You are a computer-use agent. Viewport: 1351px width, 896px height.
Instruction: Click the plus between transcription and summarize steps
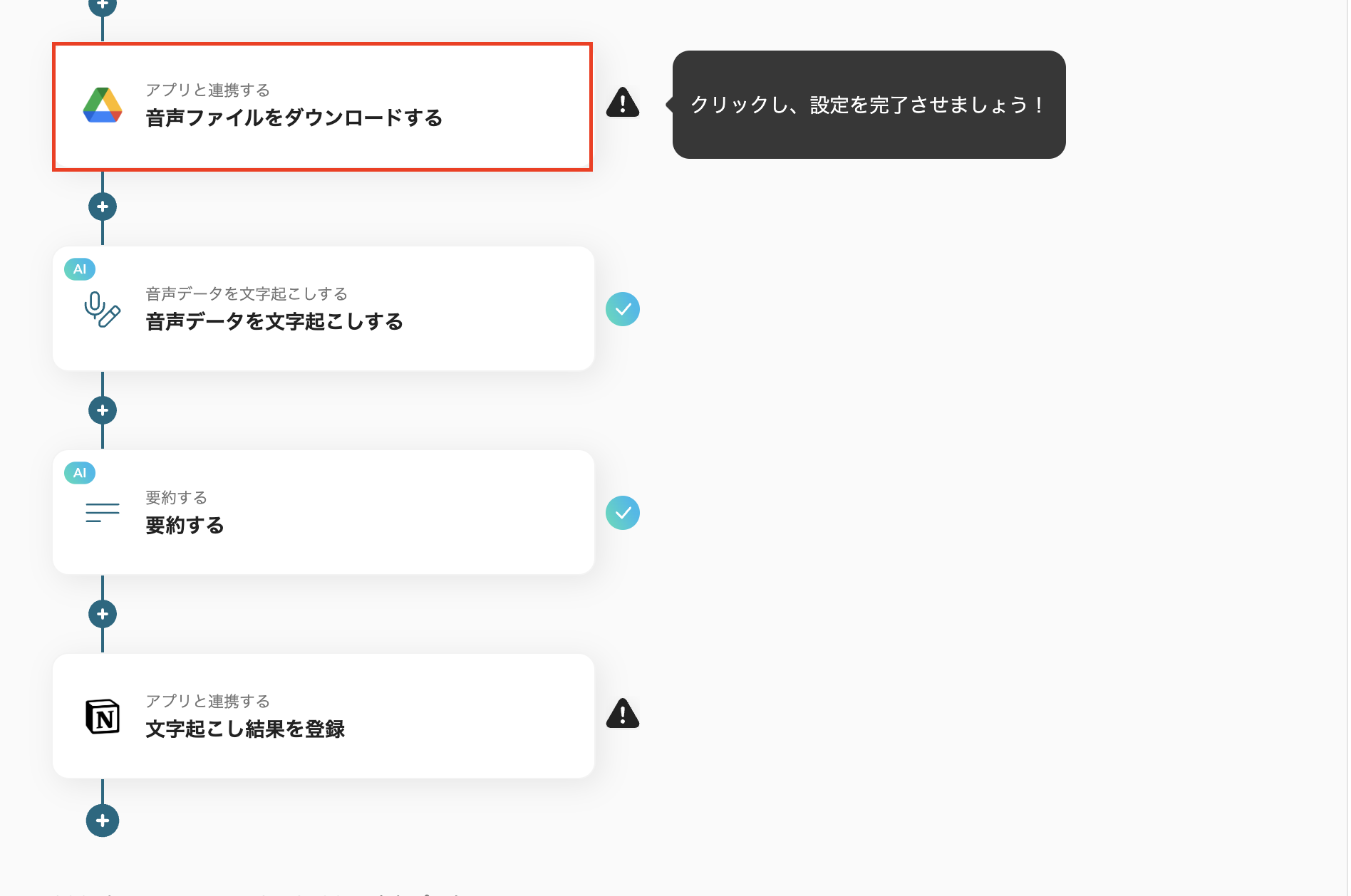point(103,410)
